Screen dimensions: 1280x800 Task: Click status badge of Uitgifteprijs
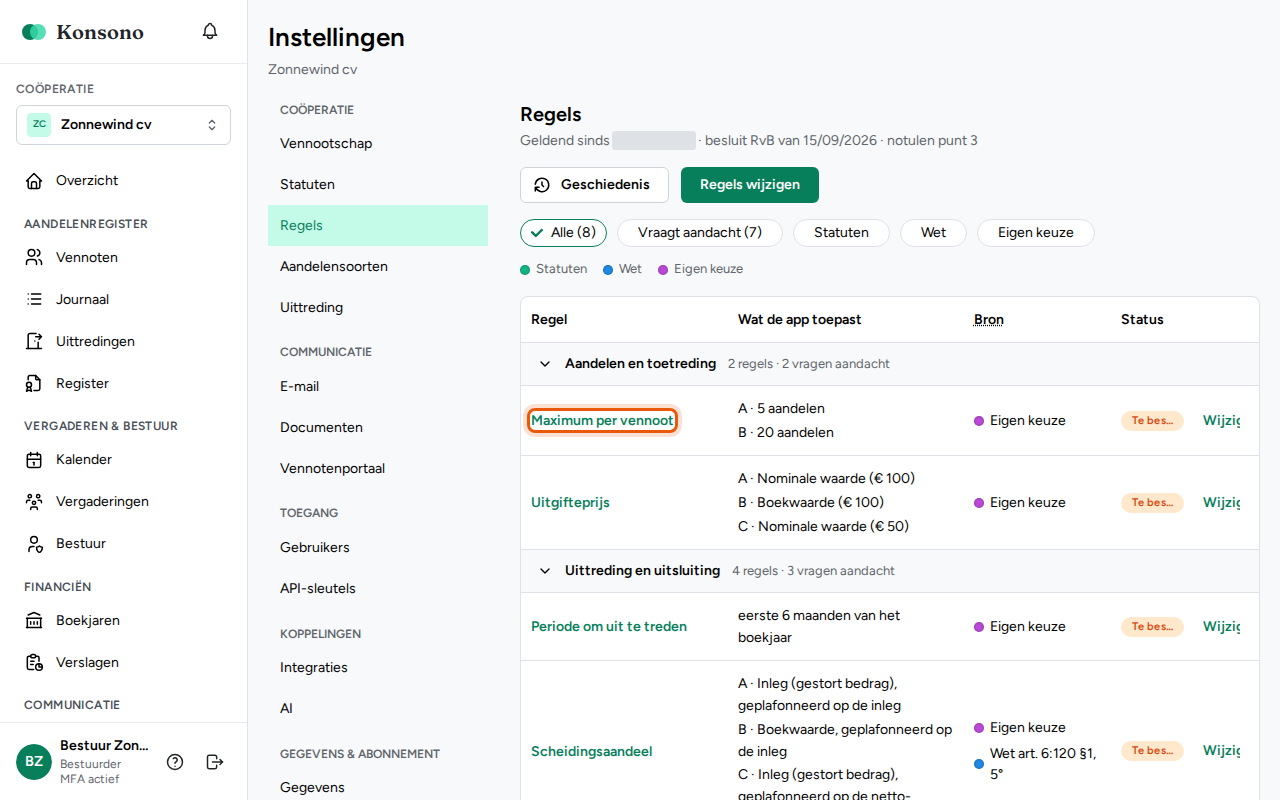coord(1152,503)
